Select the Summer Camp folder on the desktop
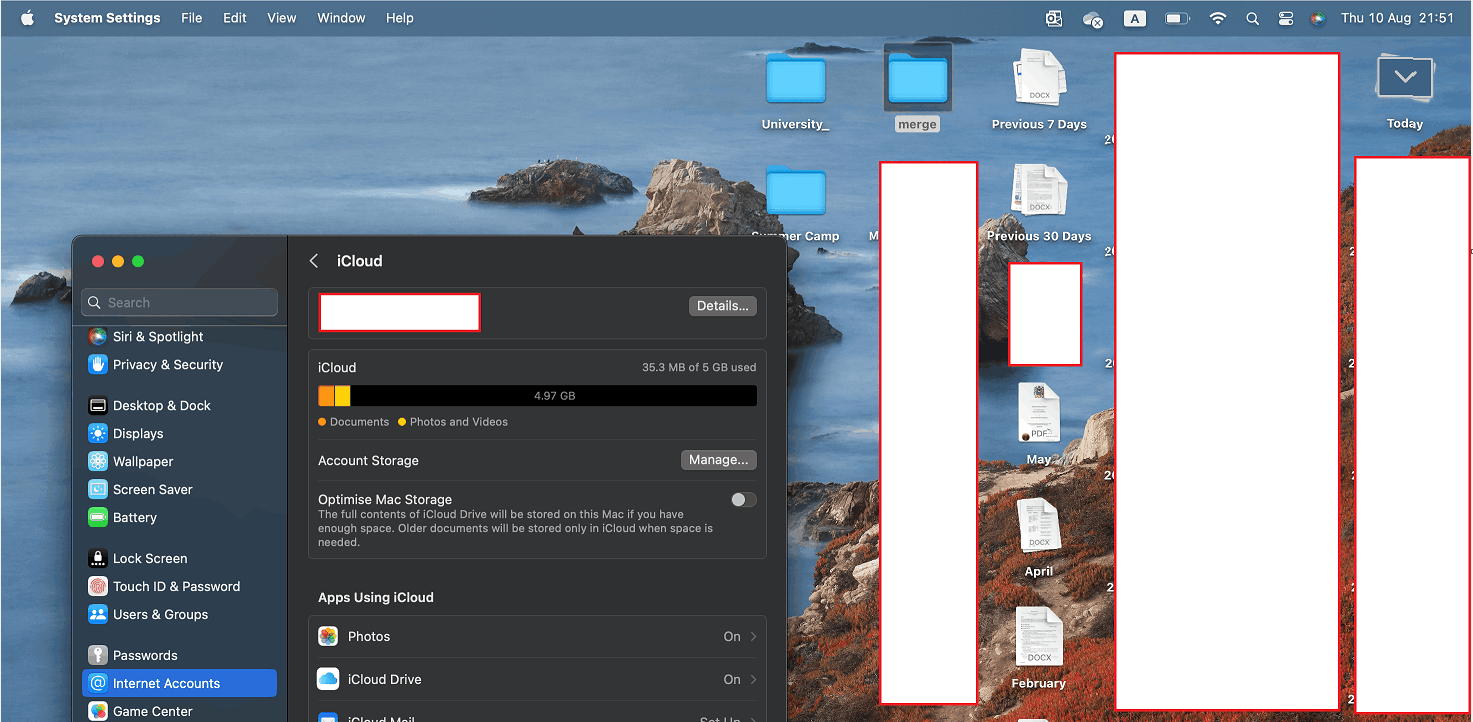The image size is (1473, 722). (x=795, y=204)
